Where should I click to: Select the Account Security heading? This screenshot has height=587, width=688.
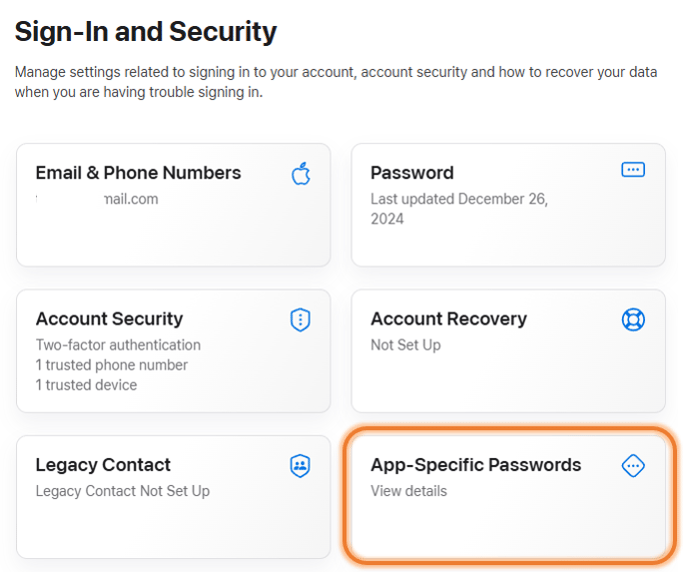pos(109,319)
